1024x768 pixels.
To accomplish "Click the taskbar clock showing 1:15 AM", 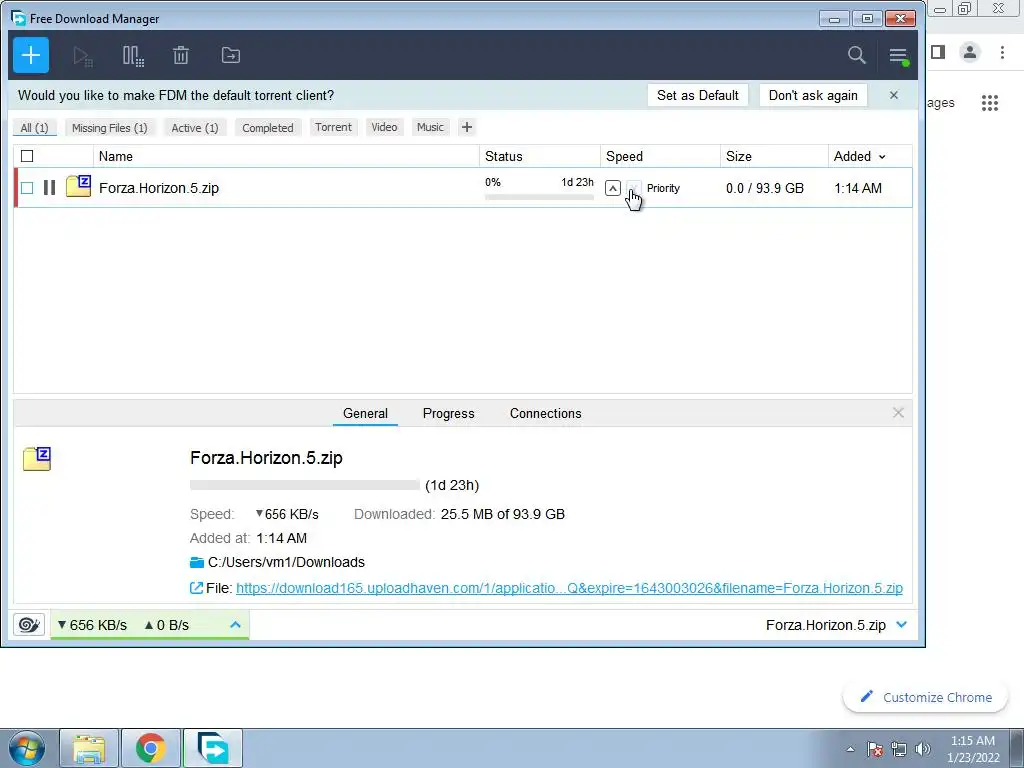I will [x=973, y=749].
